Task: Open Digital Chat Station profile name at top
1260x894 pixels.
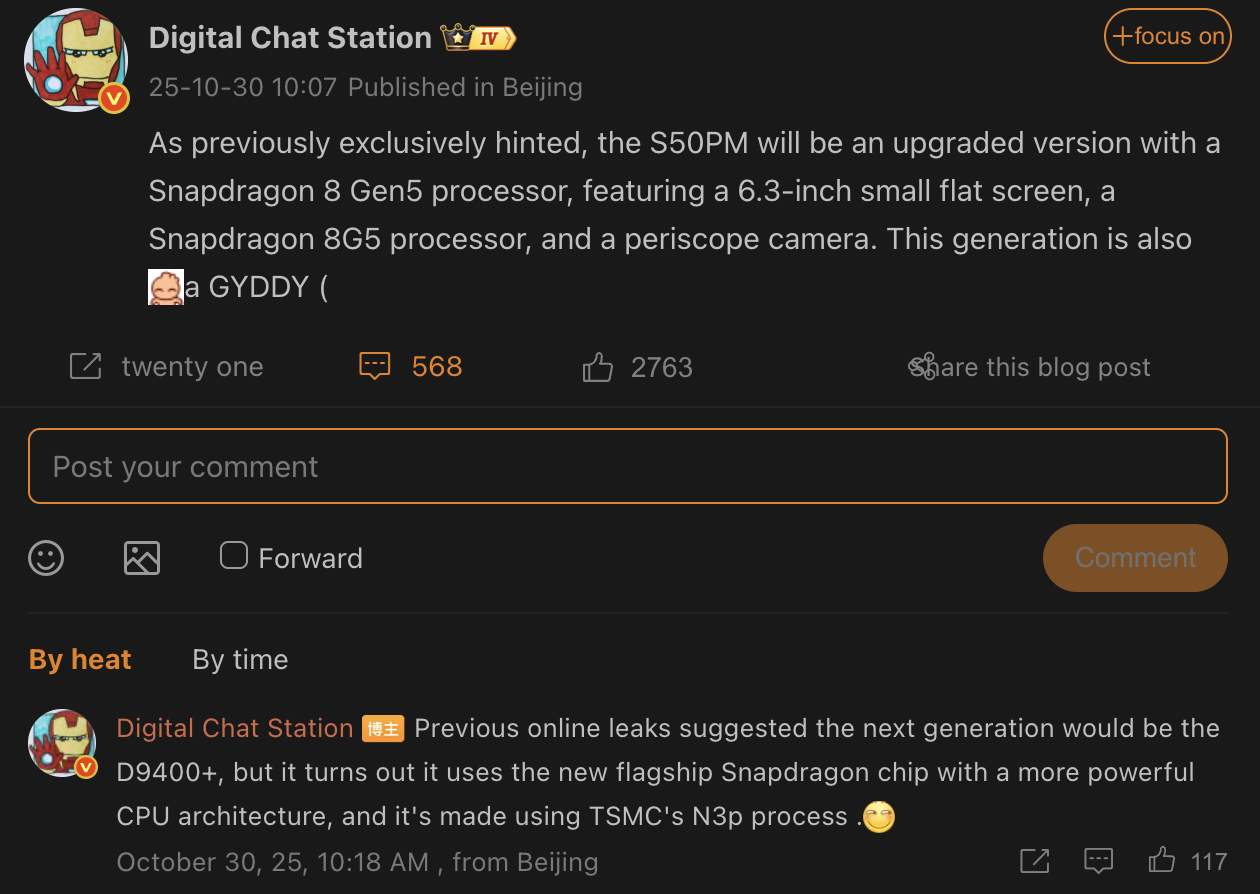Action: click(x=290, y=39)
